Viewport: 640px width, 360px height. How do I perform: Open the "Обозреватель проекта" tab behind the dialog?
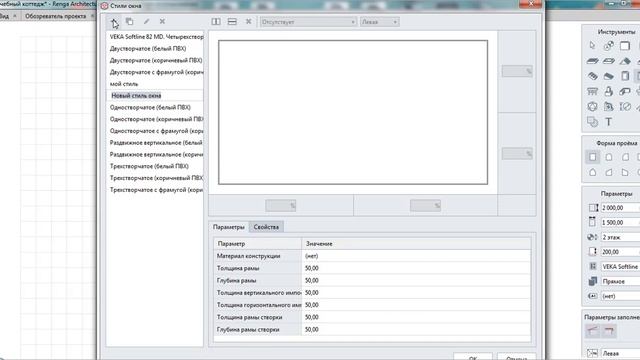[x=56, y=16]
